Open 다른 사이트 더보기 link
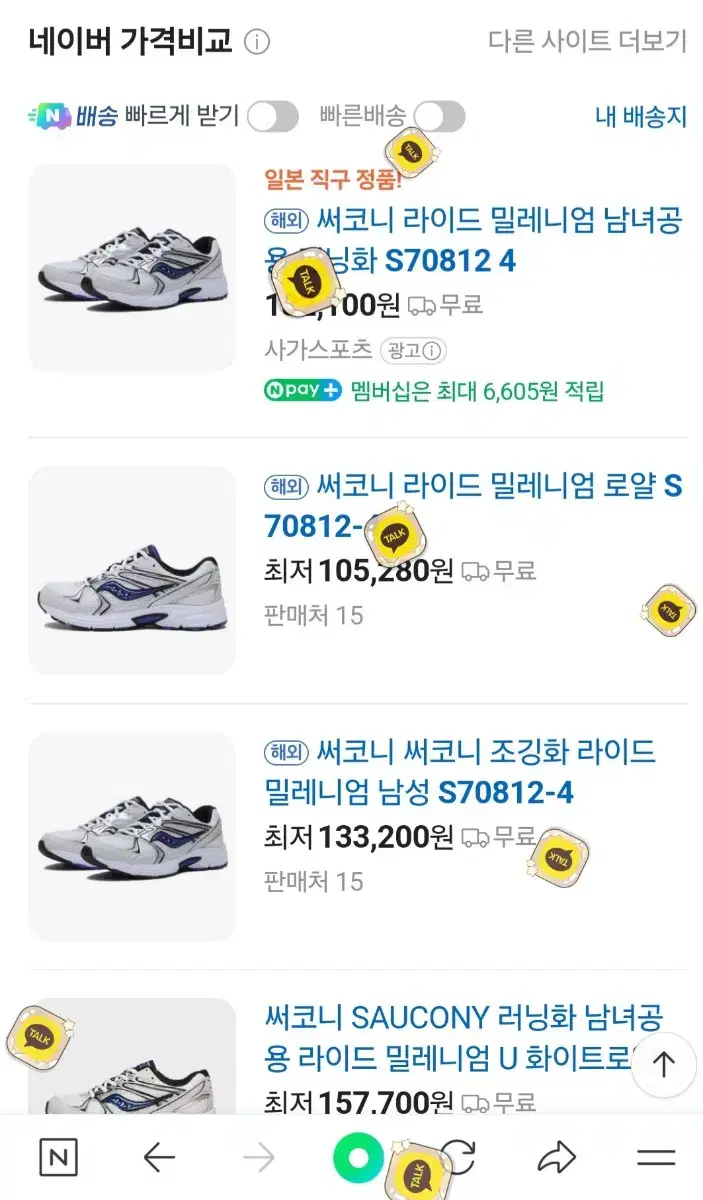The image size is (703, 1200). pyautogui.click(x=588, y=41)
